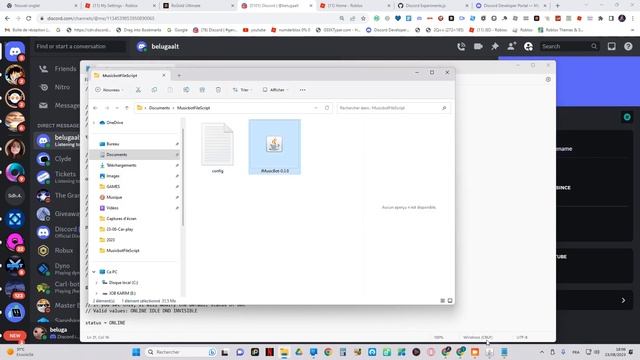
Task: Go back with Explorer back arrow
Action: [96, 108]
